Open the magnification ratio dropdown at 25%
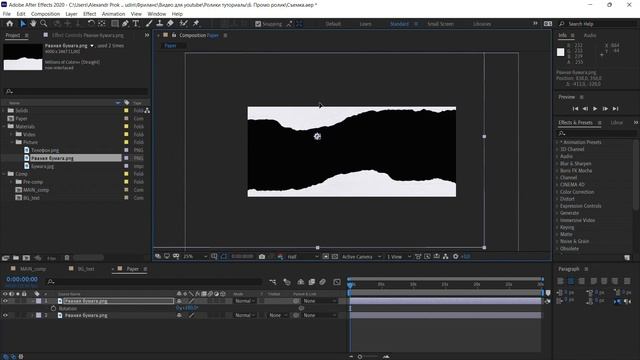The image size is (640, 360). [x=195, y=256]
